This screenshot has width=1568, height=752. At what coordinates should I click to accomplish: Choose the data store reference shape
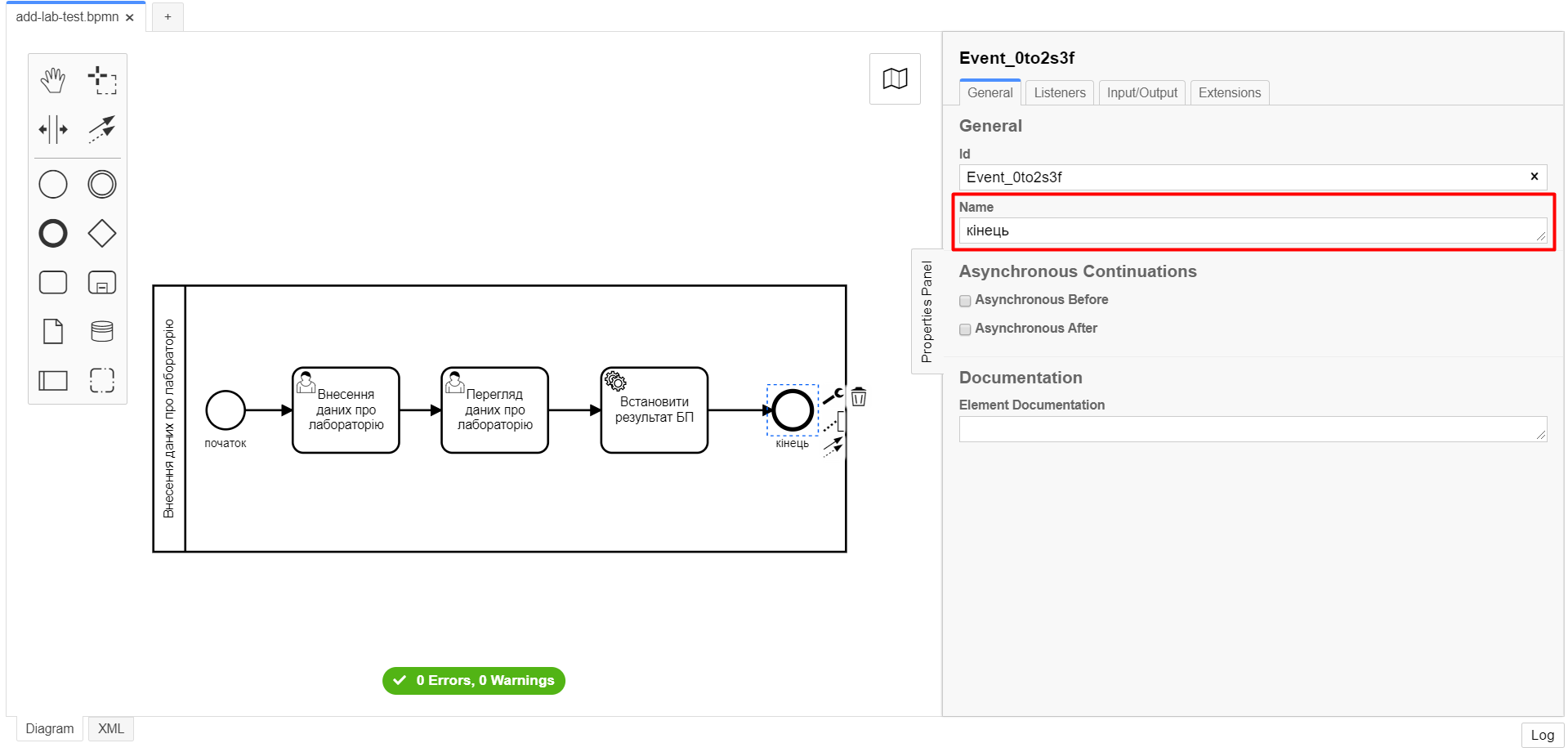tap(102, 331)
